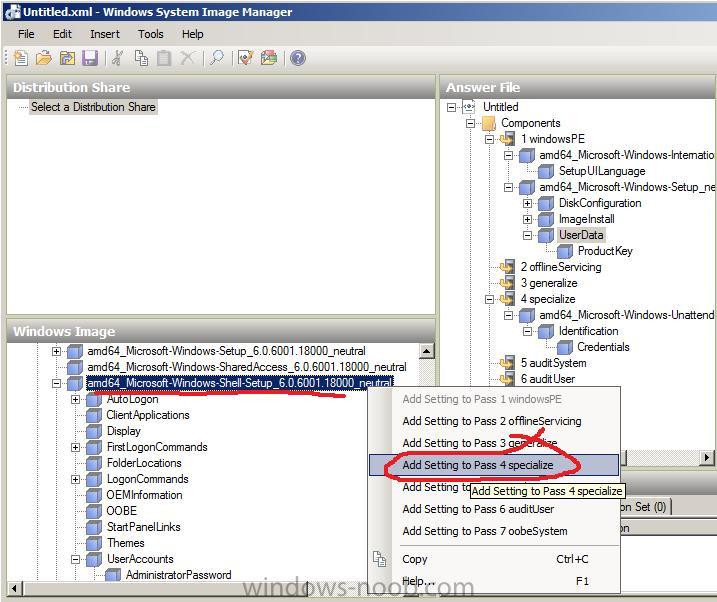Screen dimensions: 717x602
Task: Click the 6 auditUser pass icon
Action: point(508,379)
